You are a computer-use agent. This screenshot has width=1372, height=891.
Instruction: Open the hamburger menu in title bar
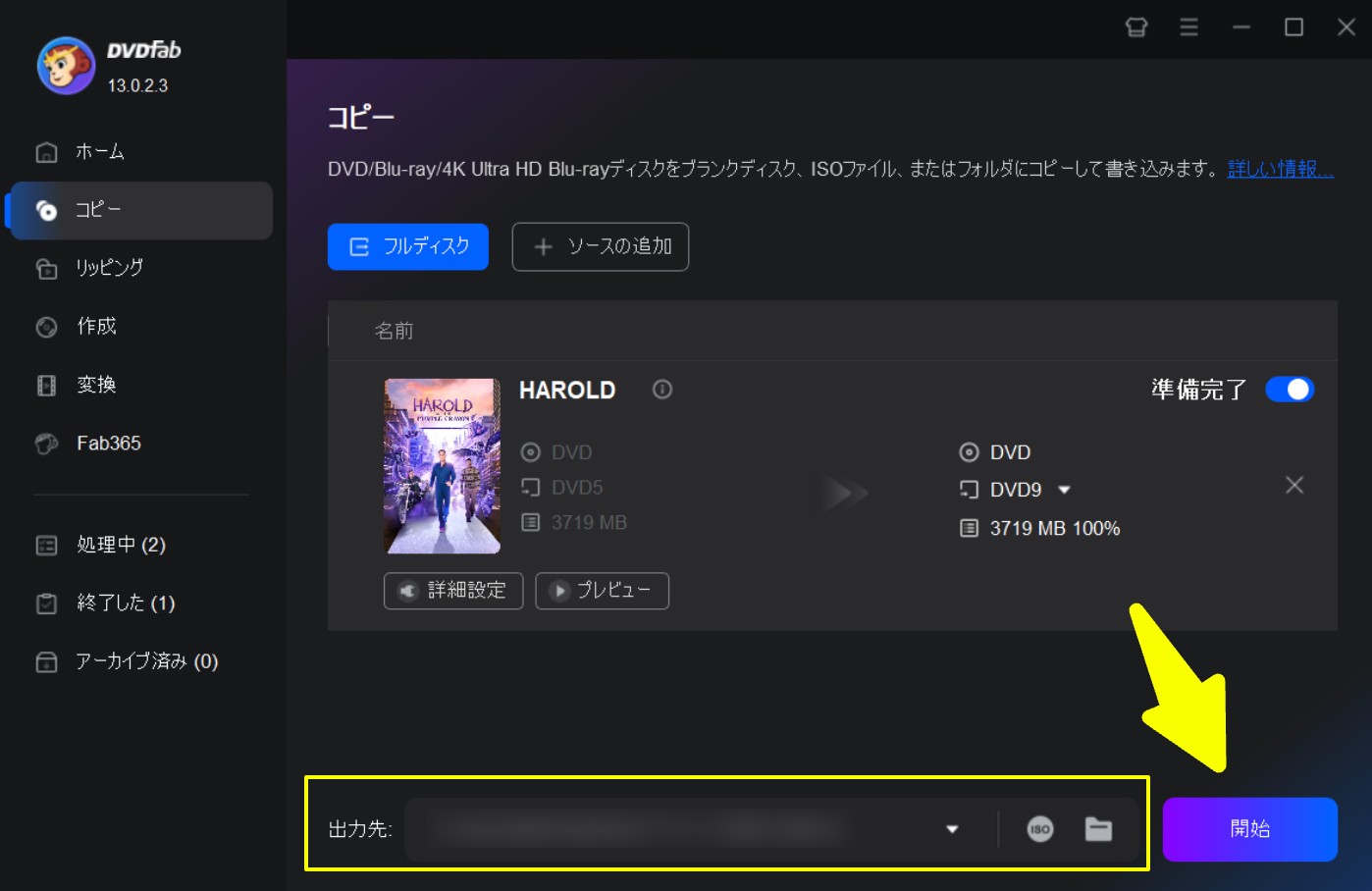(x=1188, y=27)
